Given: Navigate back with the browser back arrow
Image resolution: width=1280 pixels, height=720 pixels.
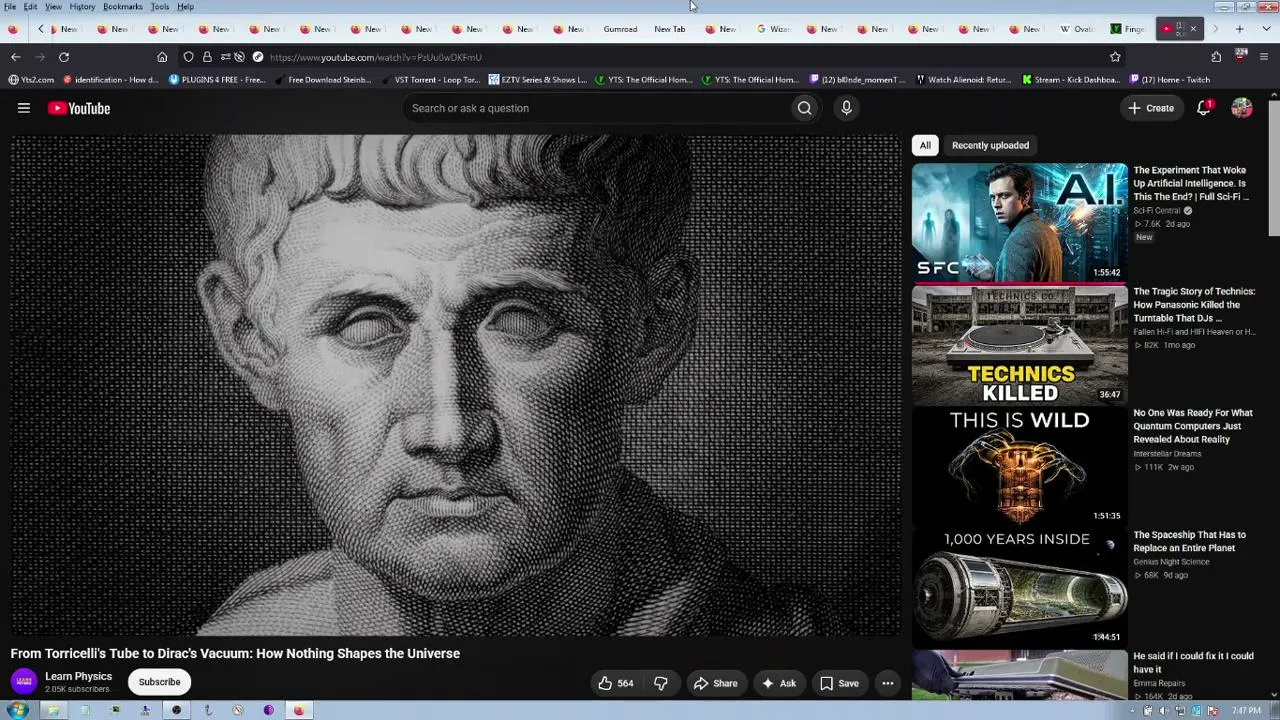Looking at the screenshot, I should tap(15, 57).
